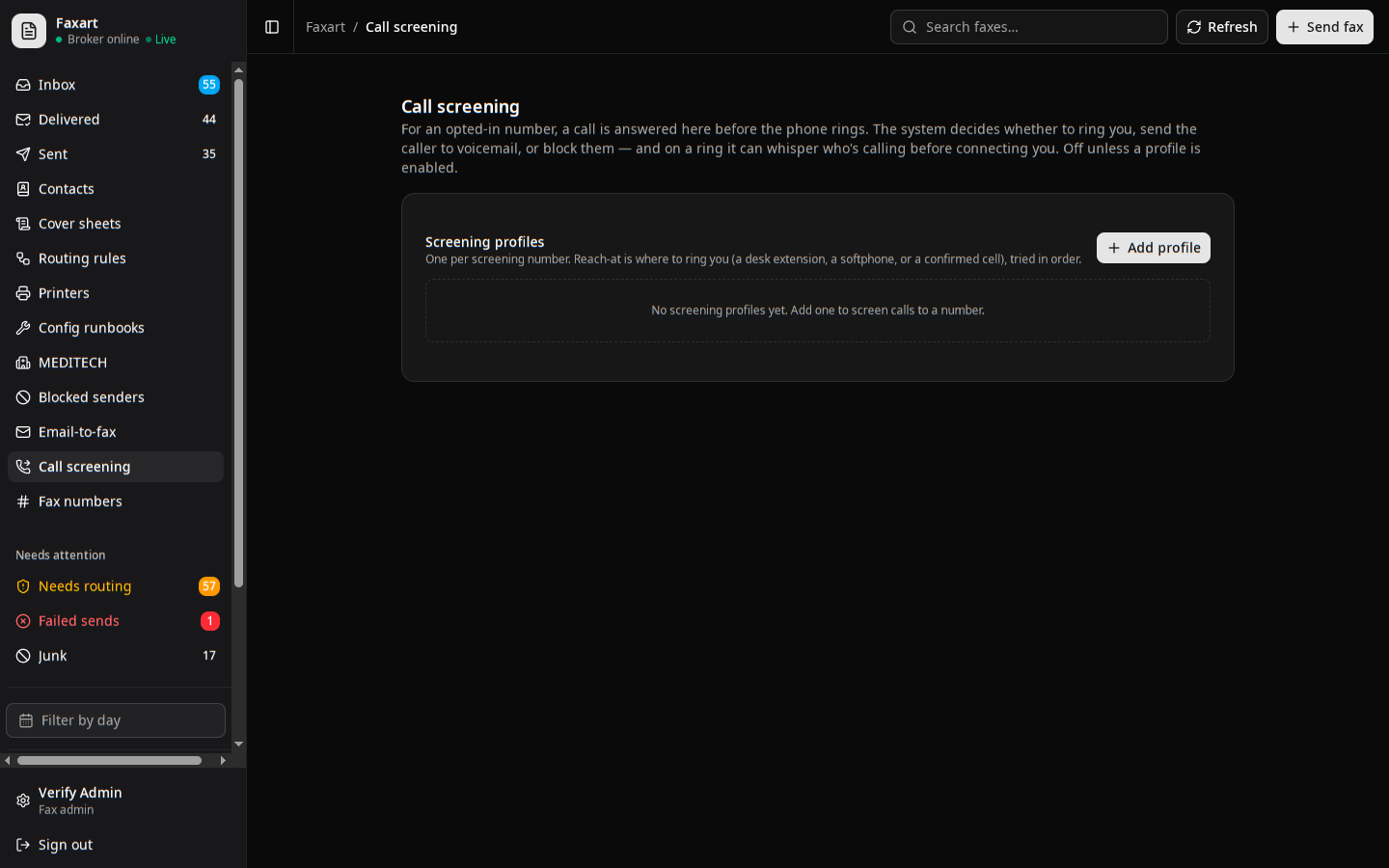This screenshot has width=1389, height=868.
Task: Click the 'Needs attention' section label
Action: [61, 556]
